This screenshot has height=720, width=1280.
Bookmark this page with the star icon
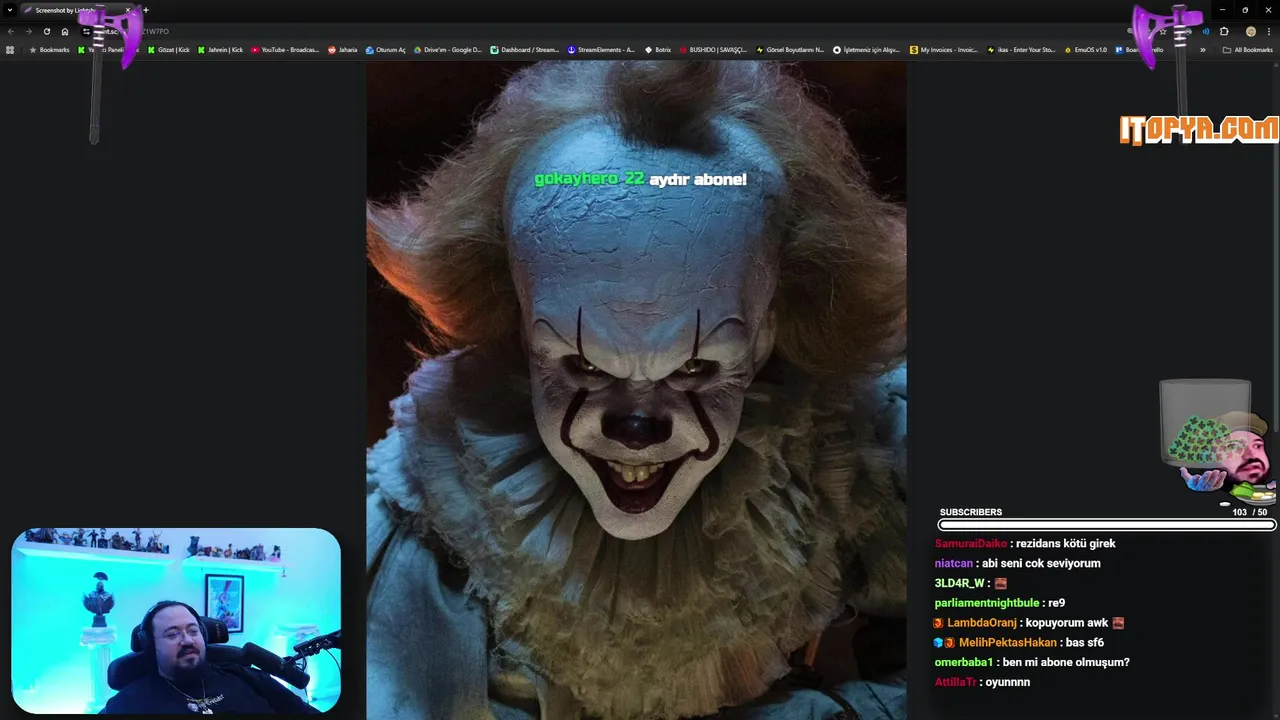(1162, 31)
